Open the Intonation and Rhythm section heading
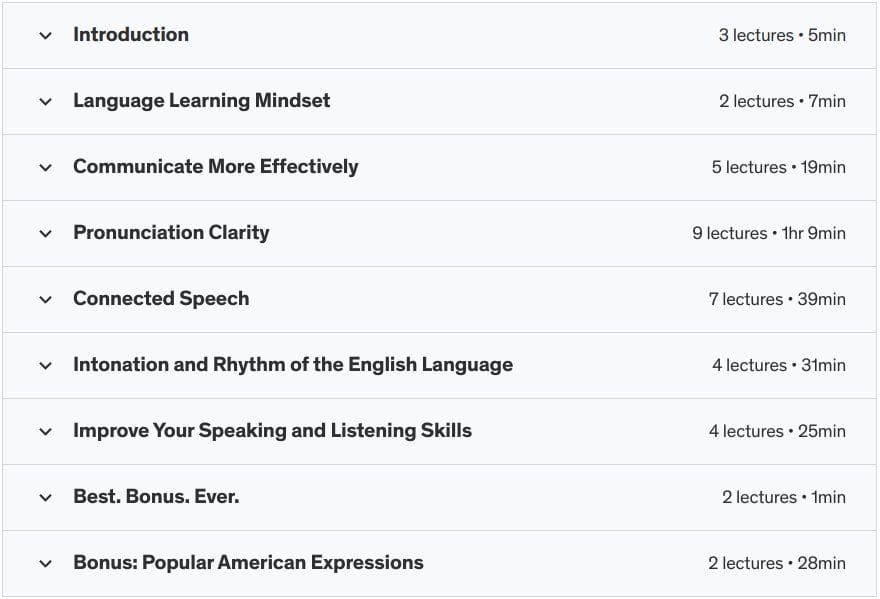Screen dimensions: 880x599 click(292, 365)
